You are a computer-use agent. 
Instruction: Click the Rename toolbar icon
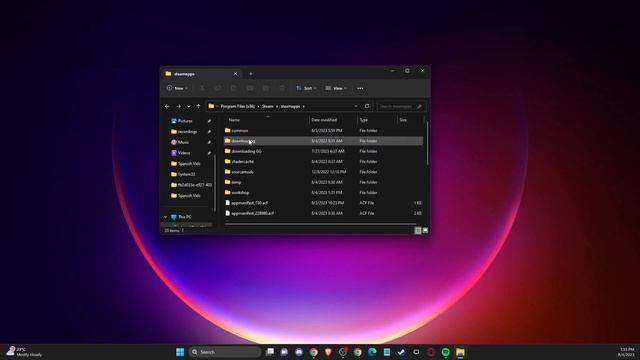[x=250, y=88]
